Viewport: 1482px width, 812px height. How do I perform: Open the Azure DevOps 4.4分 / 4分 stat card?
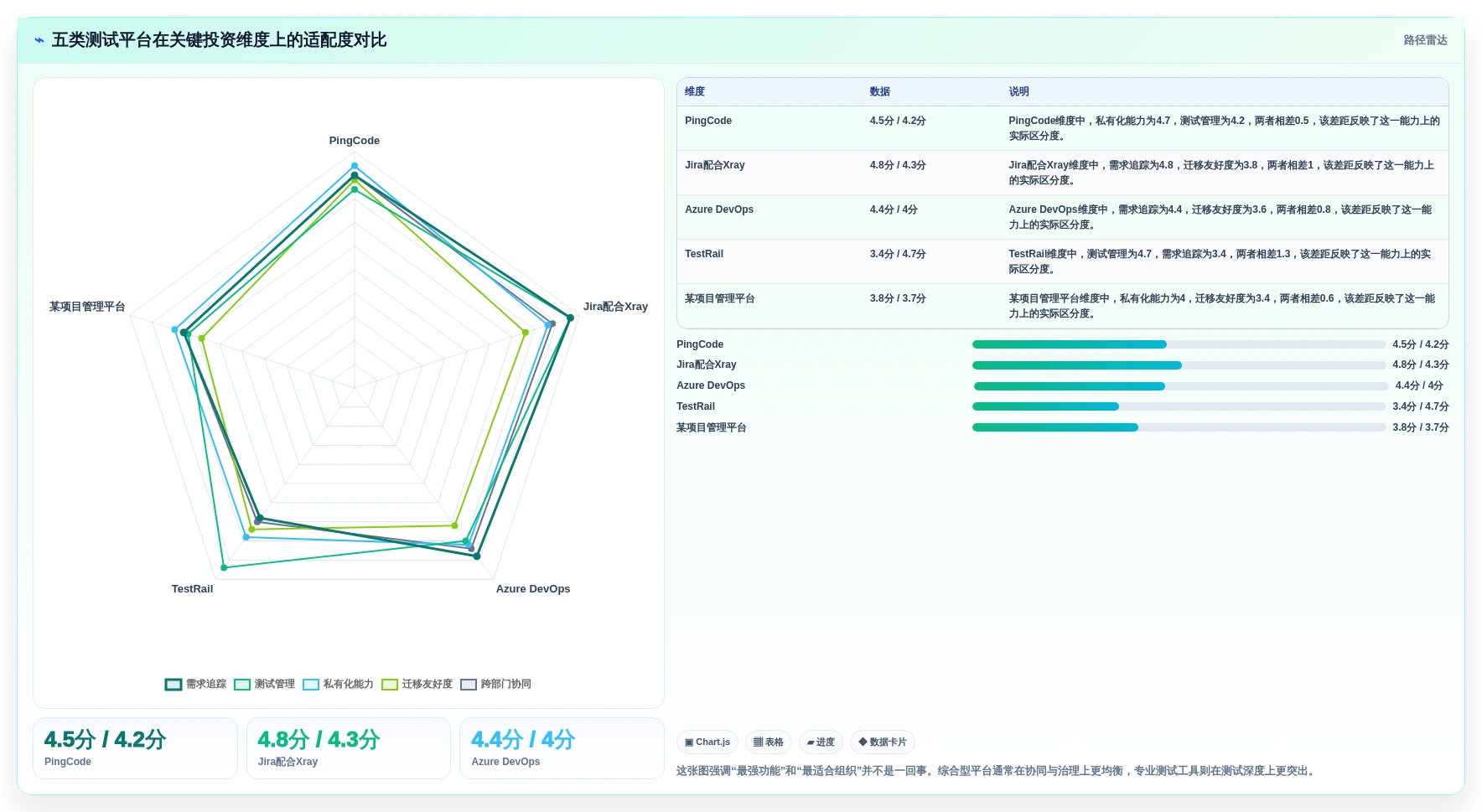562,748
